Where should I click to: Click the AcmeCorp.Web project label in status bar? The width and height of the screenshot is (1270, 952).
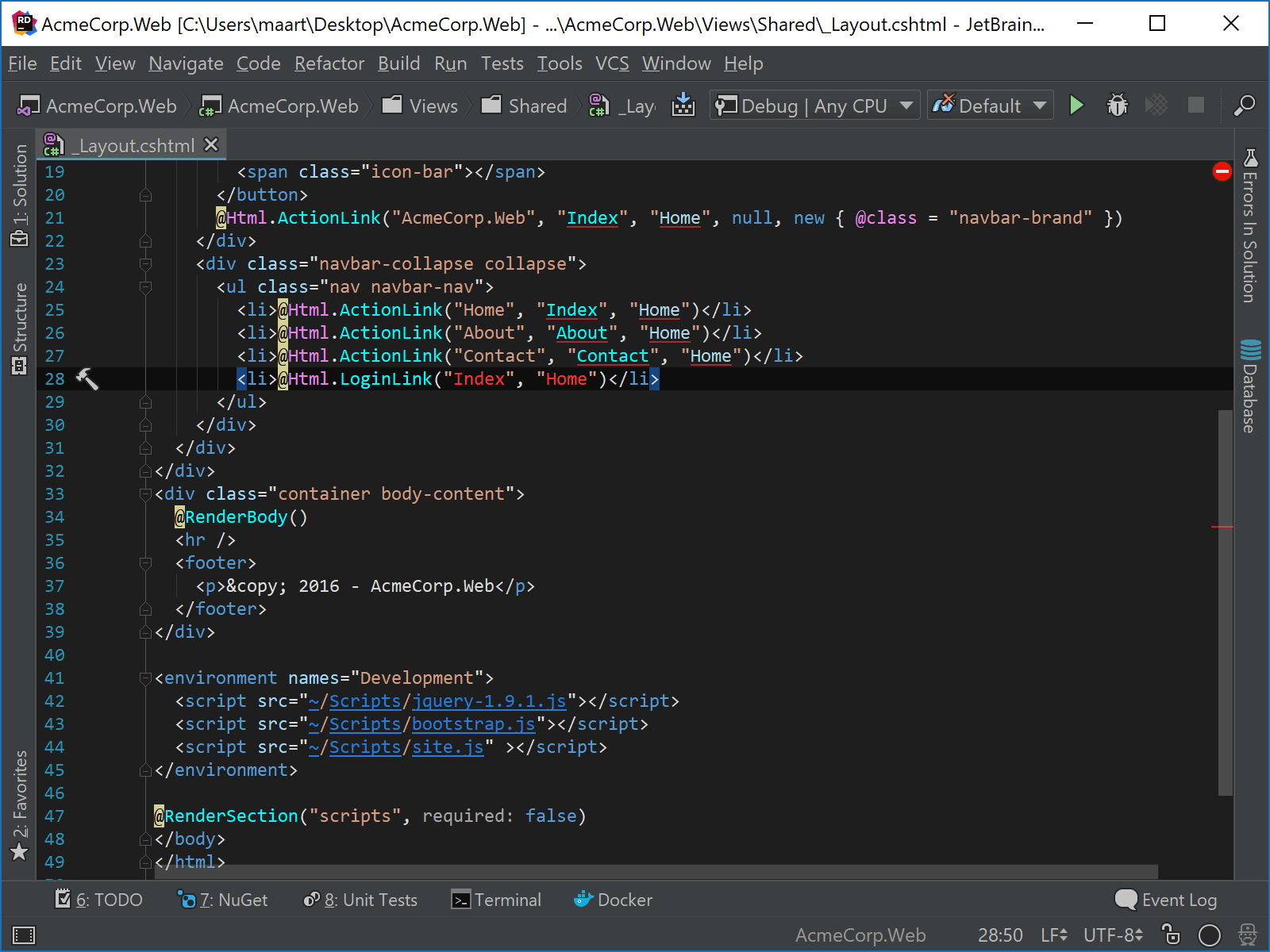tap(860, 935)
